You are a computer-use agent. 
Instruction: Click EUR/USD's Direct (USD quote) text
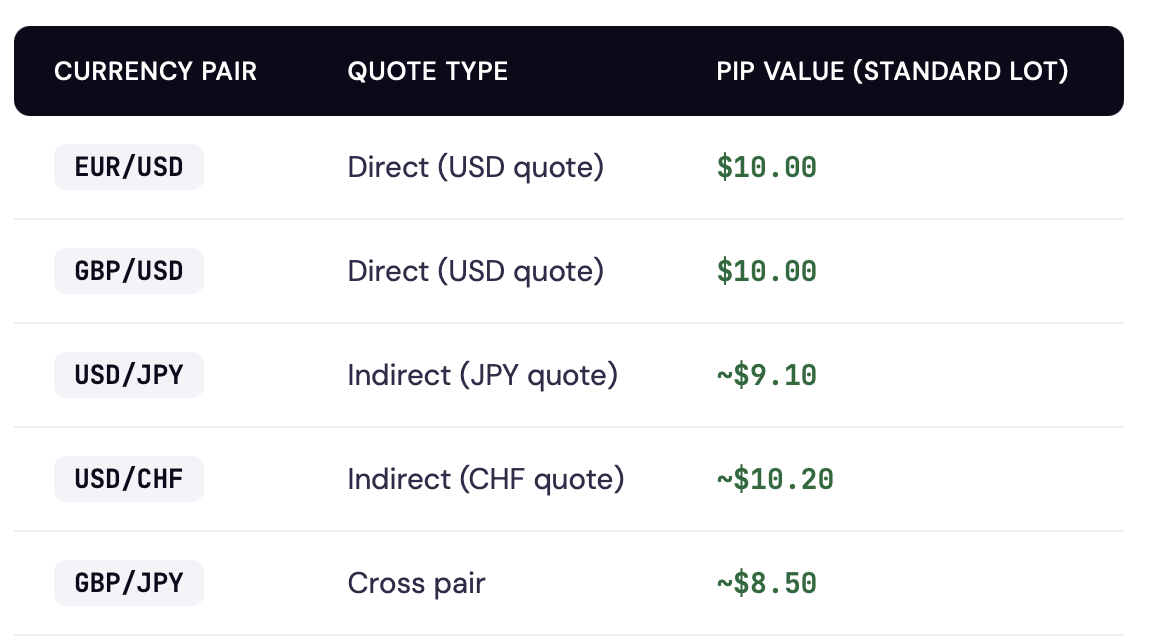476,167
